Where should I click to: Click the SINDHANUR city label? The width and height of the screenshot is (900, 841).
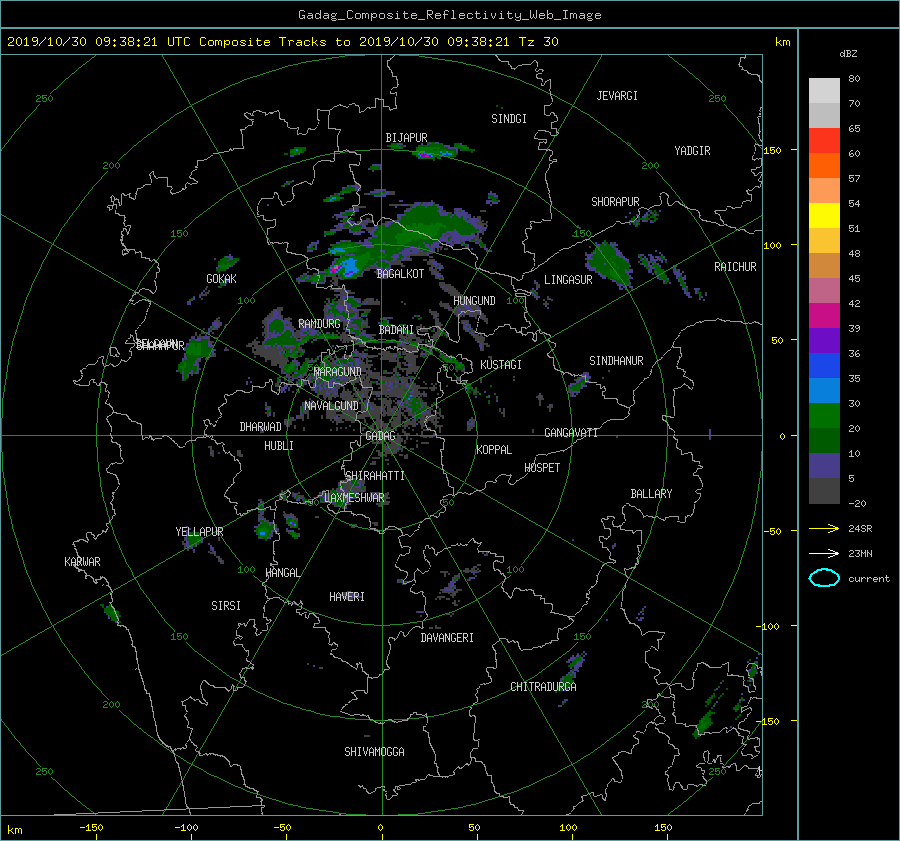coord(616,361)
